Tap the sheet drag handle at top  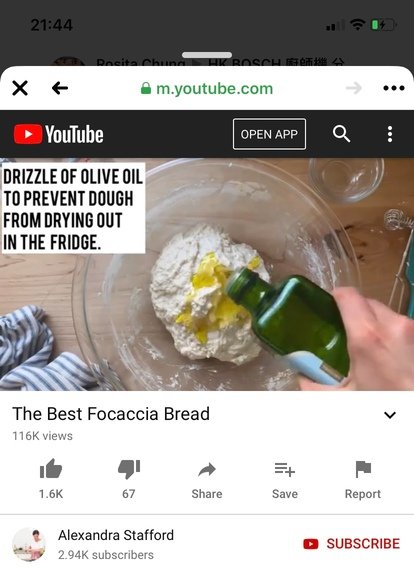pyautogui.click(x=207, y=55)
